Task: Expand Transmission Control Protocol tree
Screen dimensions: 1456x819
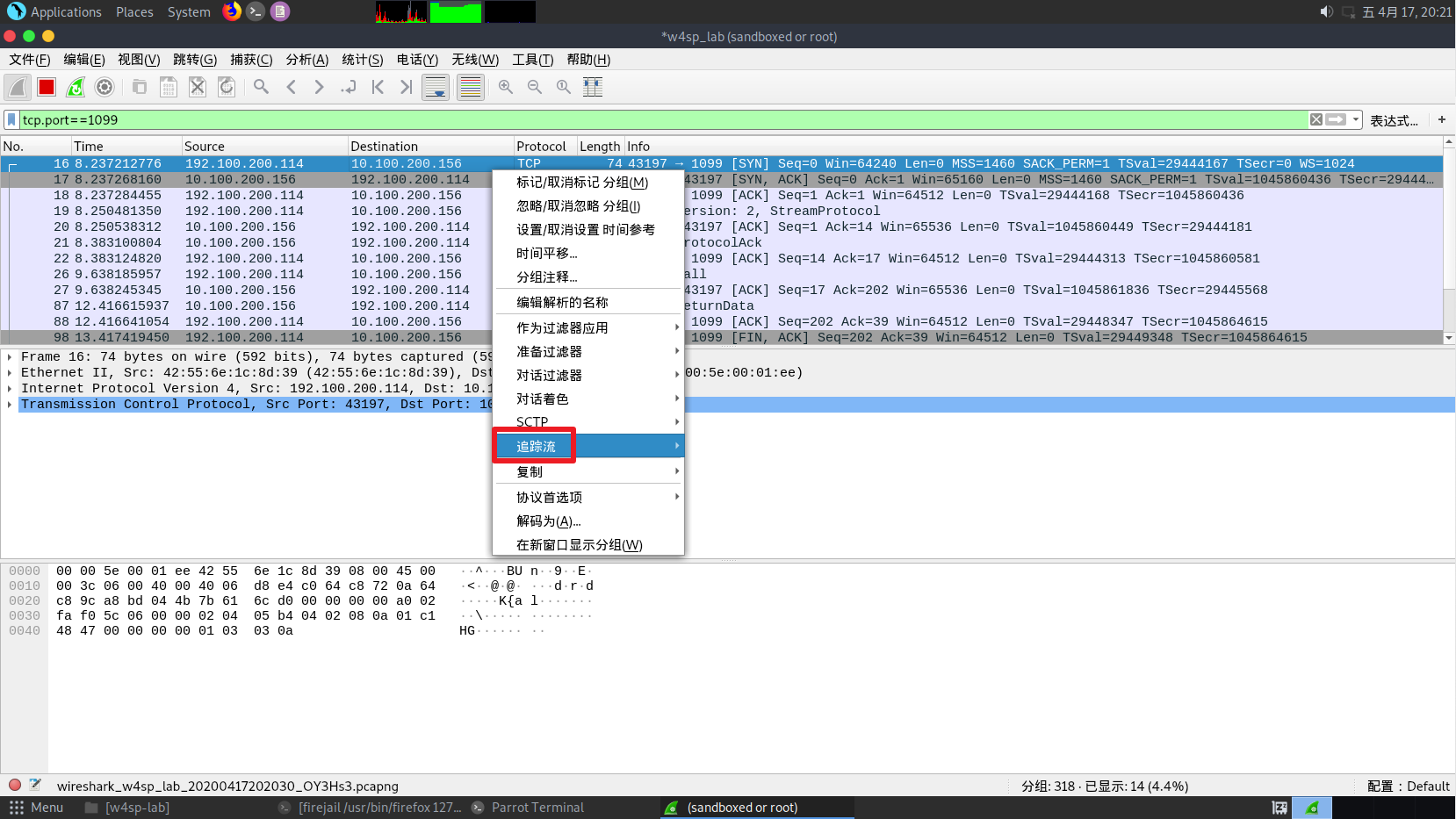Action: click(x=10, y=405)
